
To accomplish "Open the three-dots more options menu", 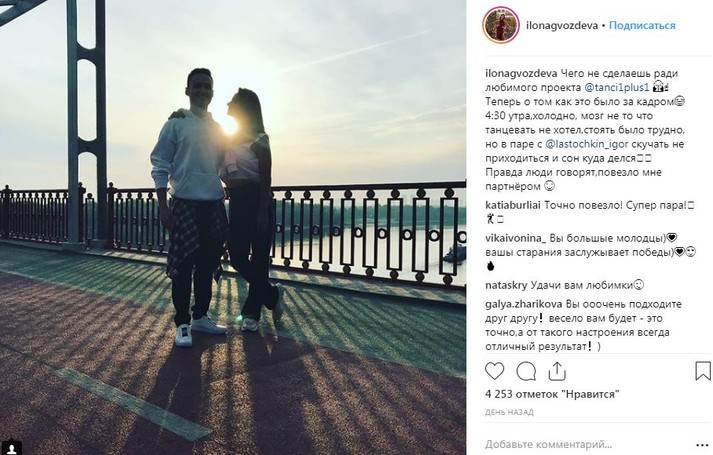I will coord(702,445).
